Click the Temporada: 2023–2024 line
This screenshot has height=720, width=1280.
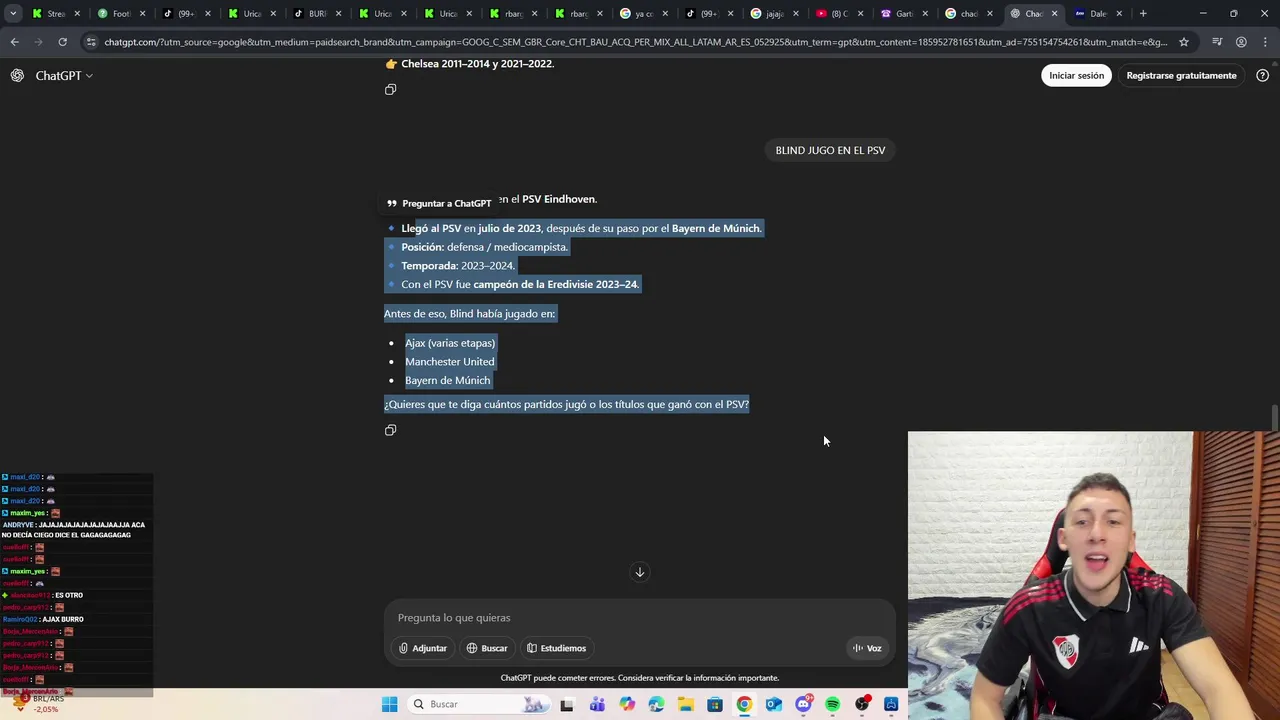click(x=458, y=266)
